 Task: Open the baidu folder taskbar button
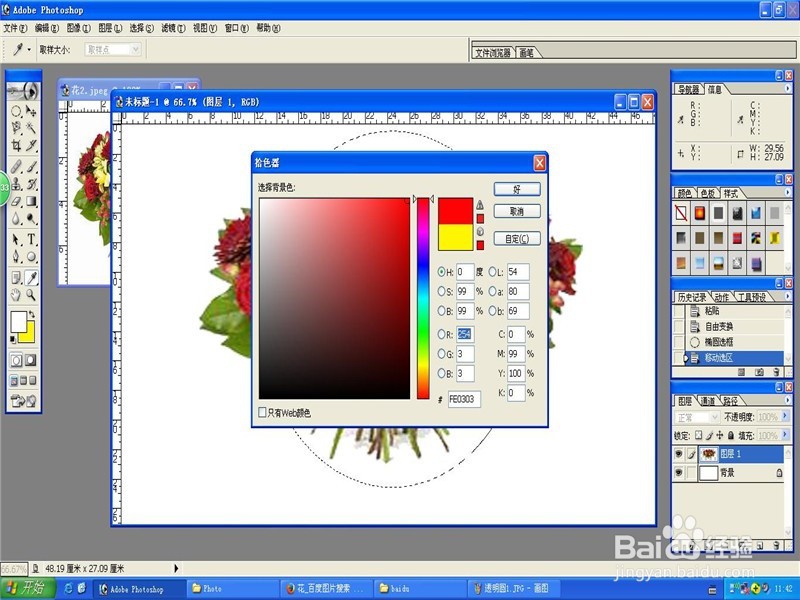coord(419,588)
